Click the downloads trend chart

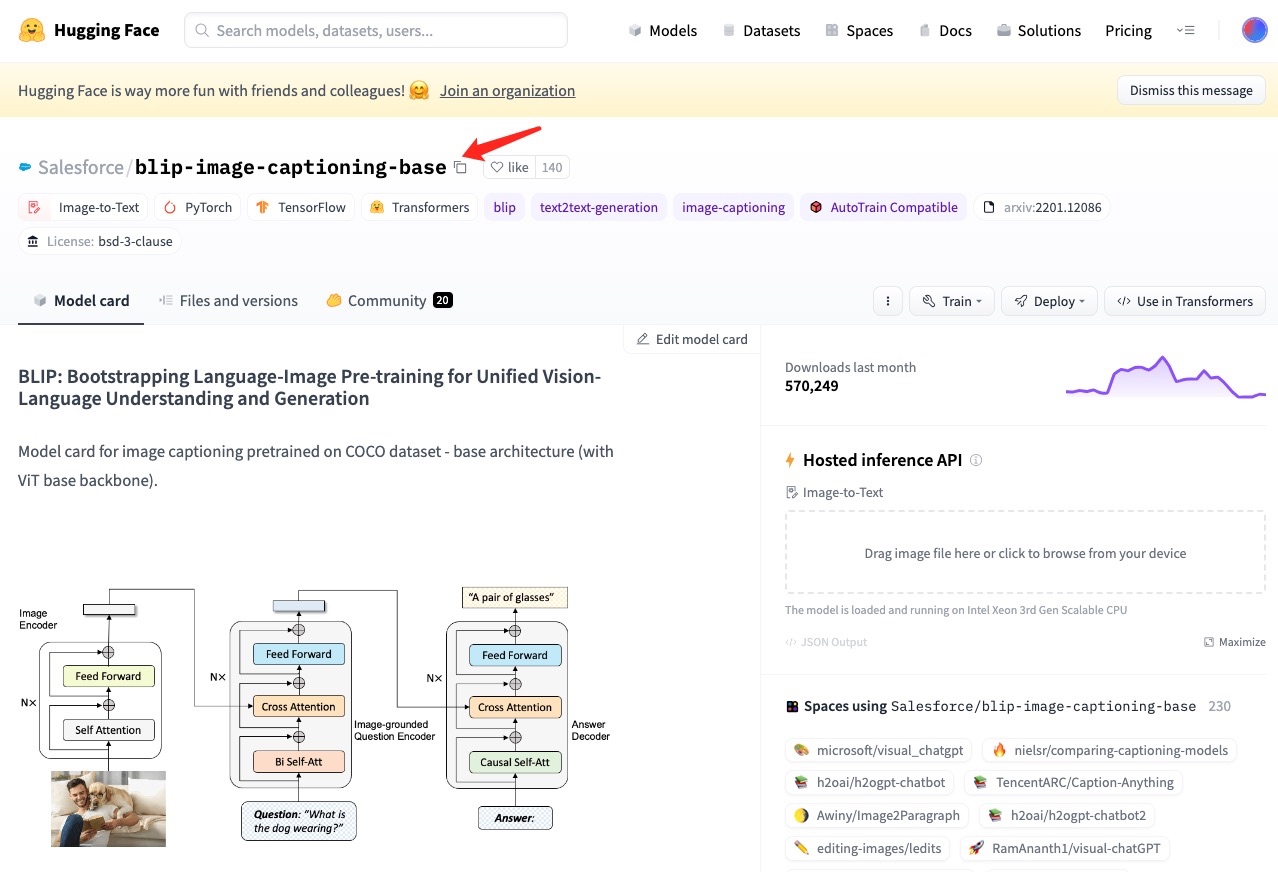[1165, 377]
